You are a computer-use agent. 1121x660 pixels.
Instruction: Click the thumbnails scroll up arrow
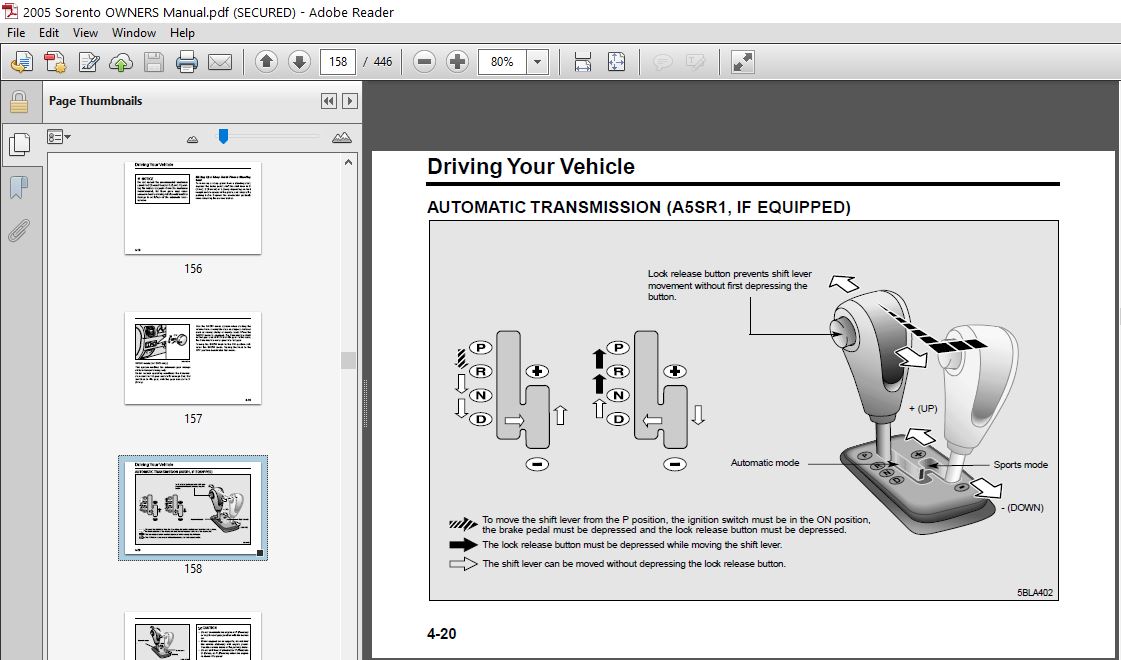[x=348, y=162]
